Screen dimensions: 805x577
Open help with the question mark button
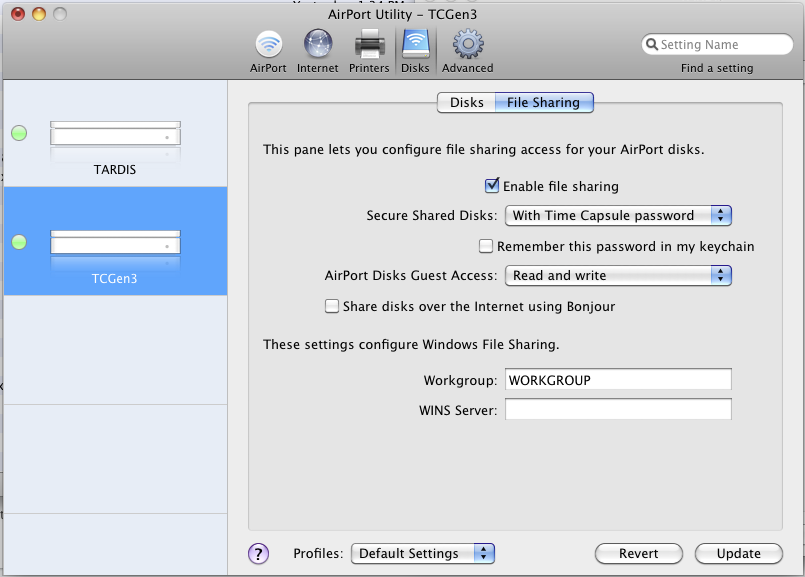click(258, 553)
